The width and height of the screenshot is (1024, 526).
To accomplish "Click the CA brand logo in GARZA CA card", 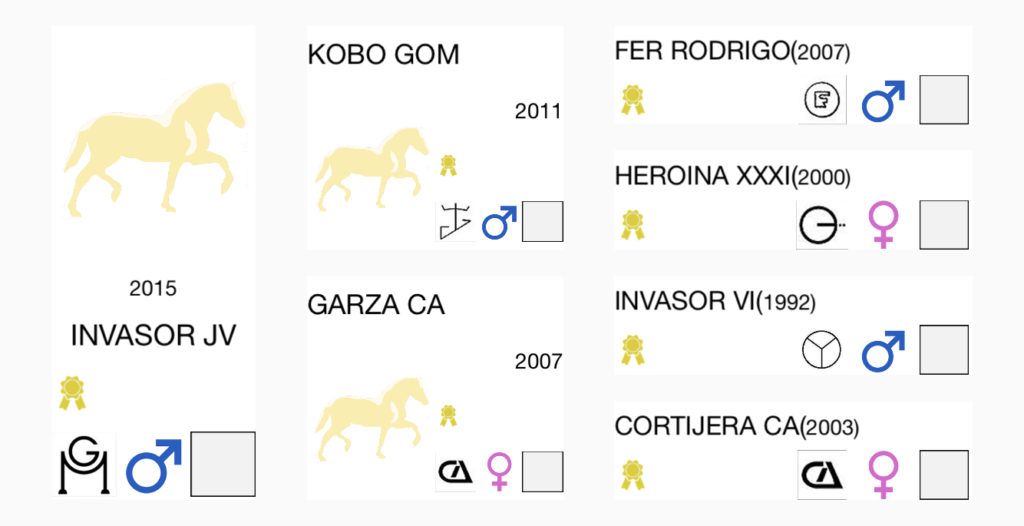I will click(x=455, y=471).
